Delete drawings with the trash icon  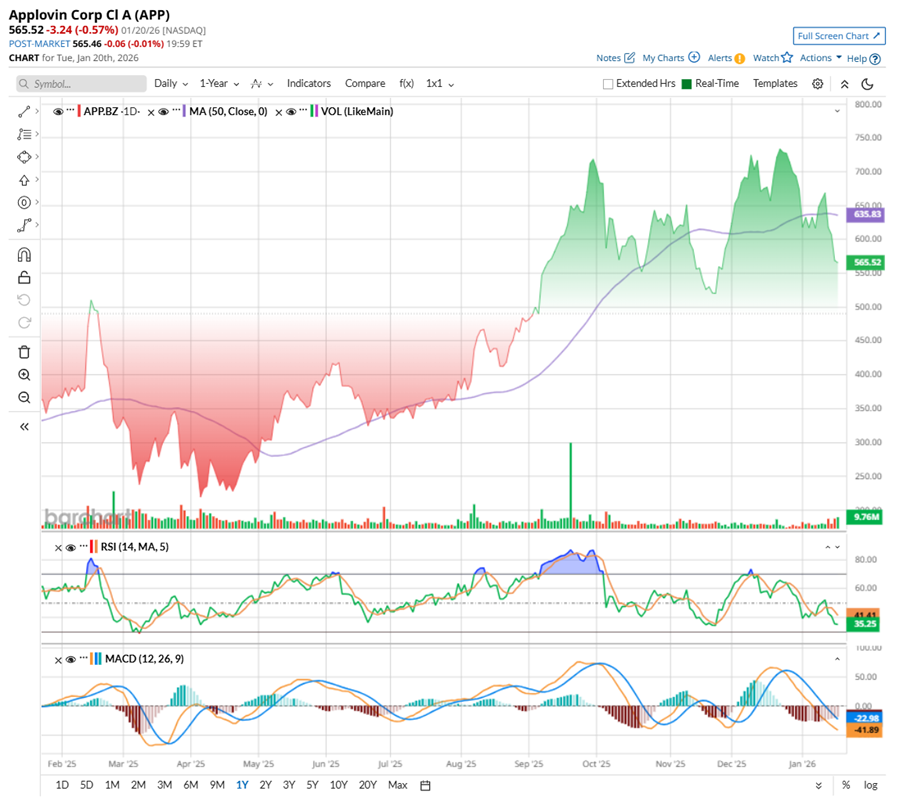click(x=24, y=352)
